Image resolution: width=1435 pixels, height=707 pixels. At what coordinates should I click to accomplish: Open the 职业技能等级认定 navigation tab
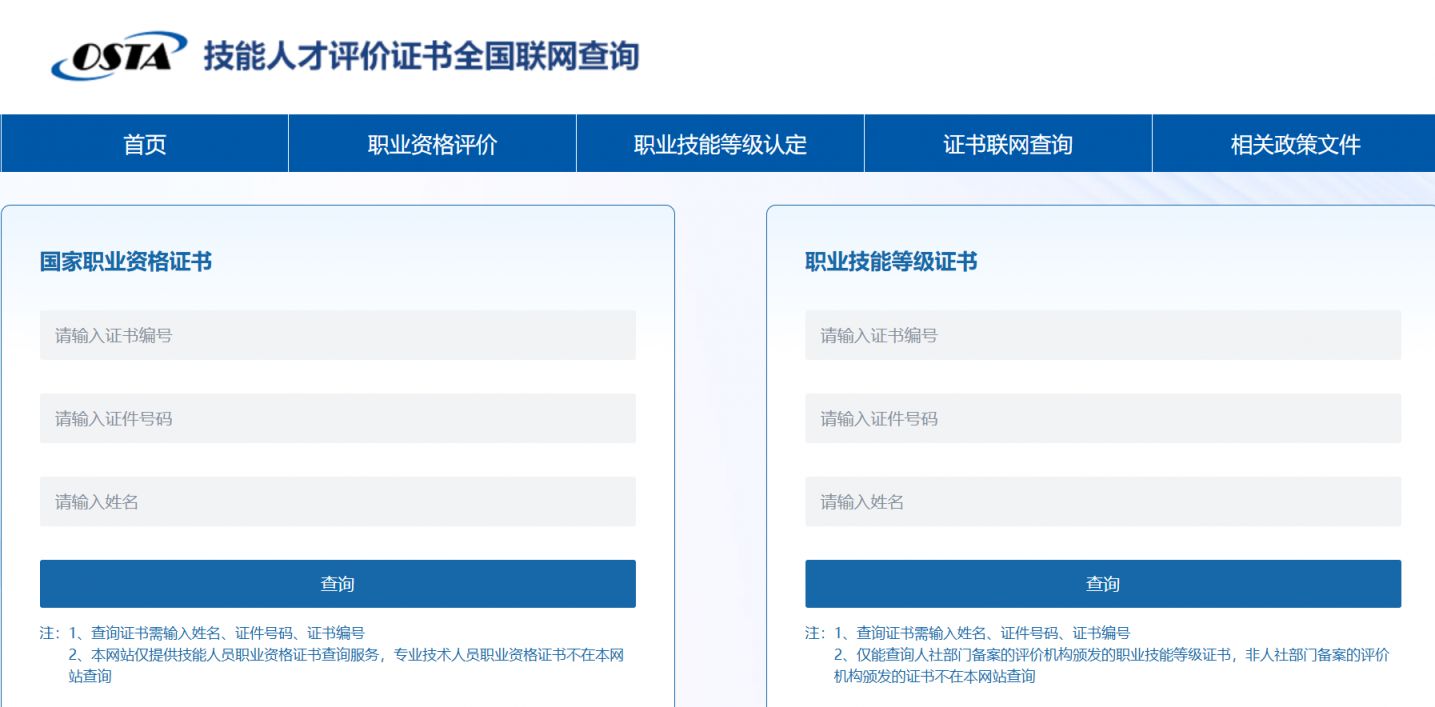coord(721,144)
